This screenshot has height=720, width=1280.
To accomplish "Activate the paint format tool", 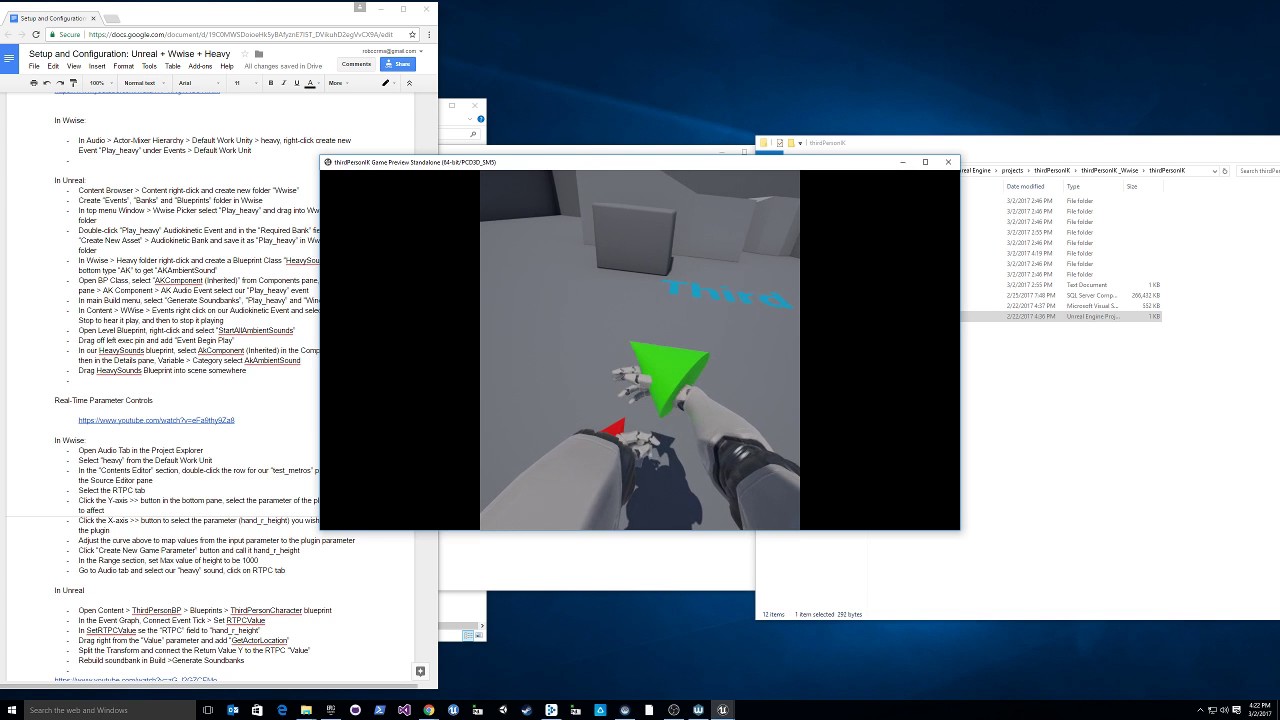I will point(73,83).
